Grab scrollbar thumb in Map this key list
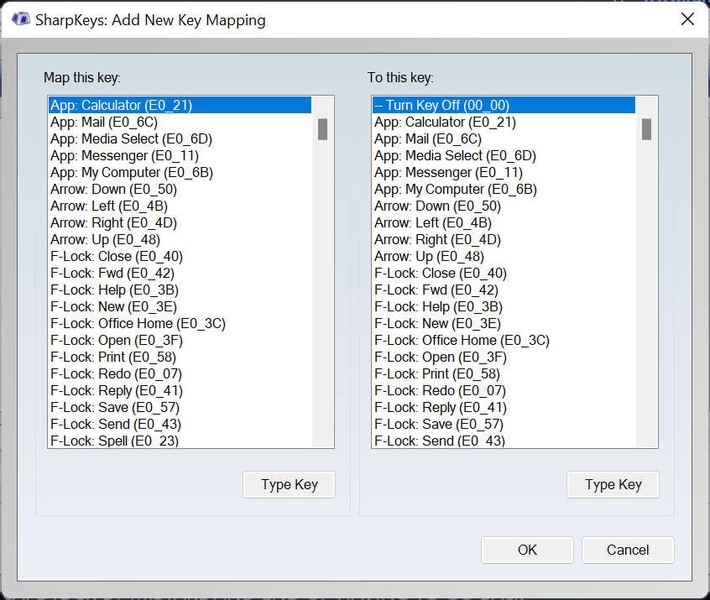The image size is (710, 600). [322, 129]
